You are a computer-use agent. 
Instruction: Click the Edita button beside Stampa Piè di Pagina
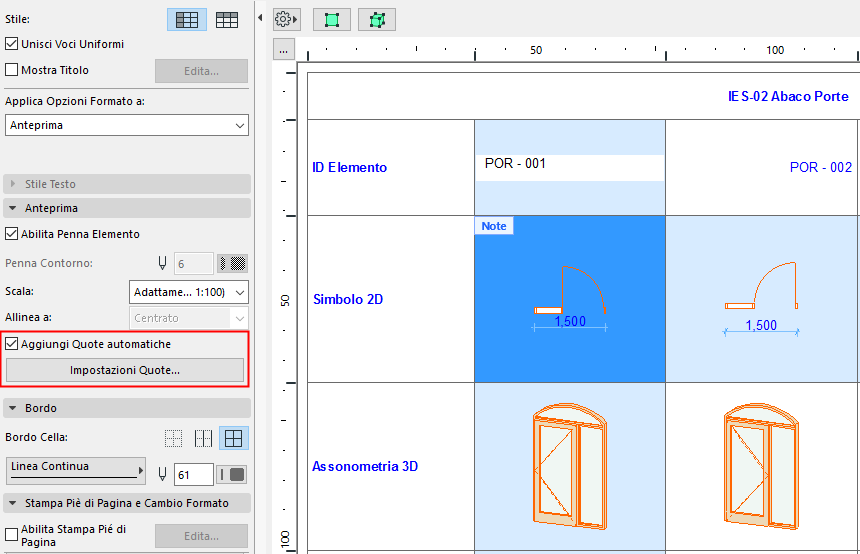coord(201,536)
